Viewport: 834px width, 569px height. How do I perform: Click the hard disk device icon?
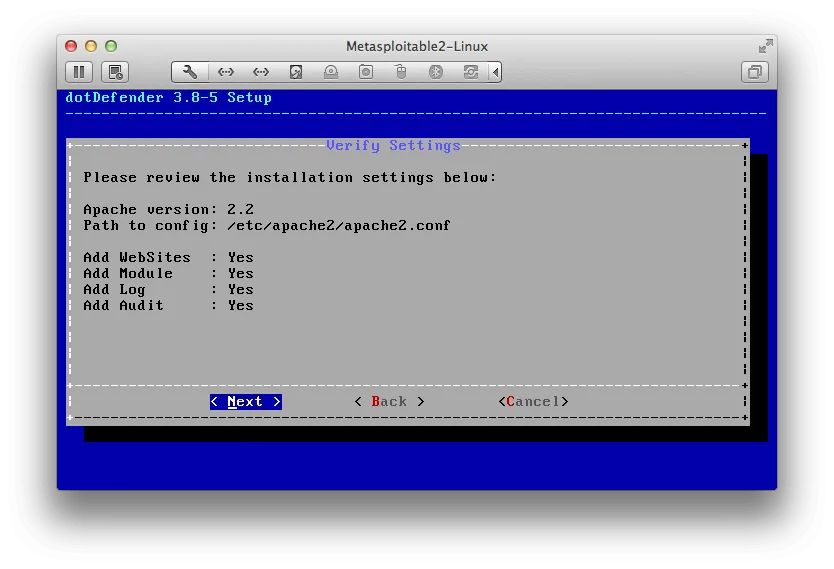point(296,72)
